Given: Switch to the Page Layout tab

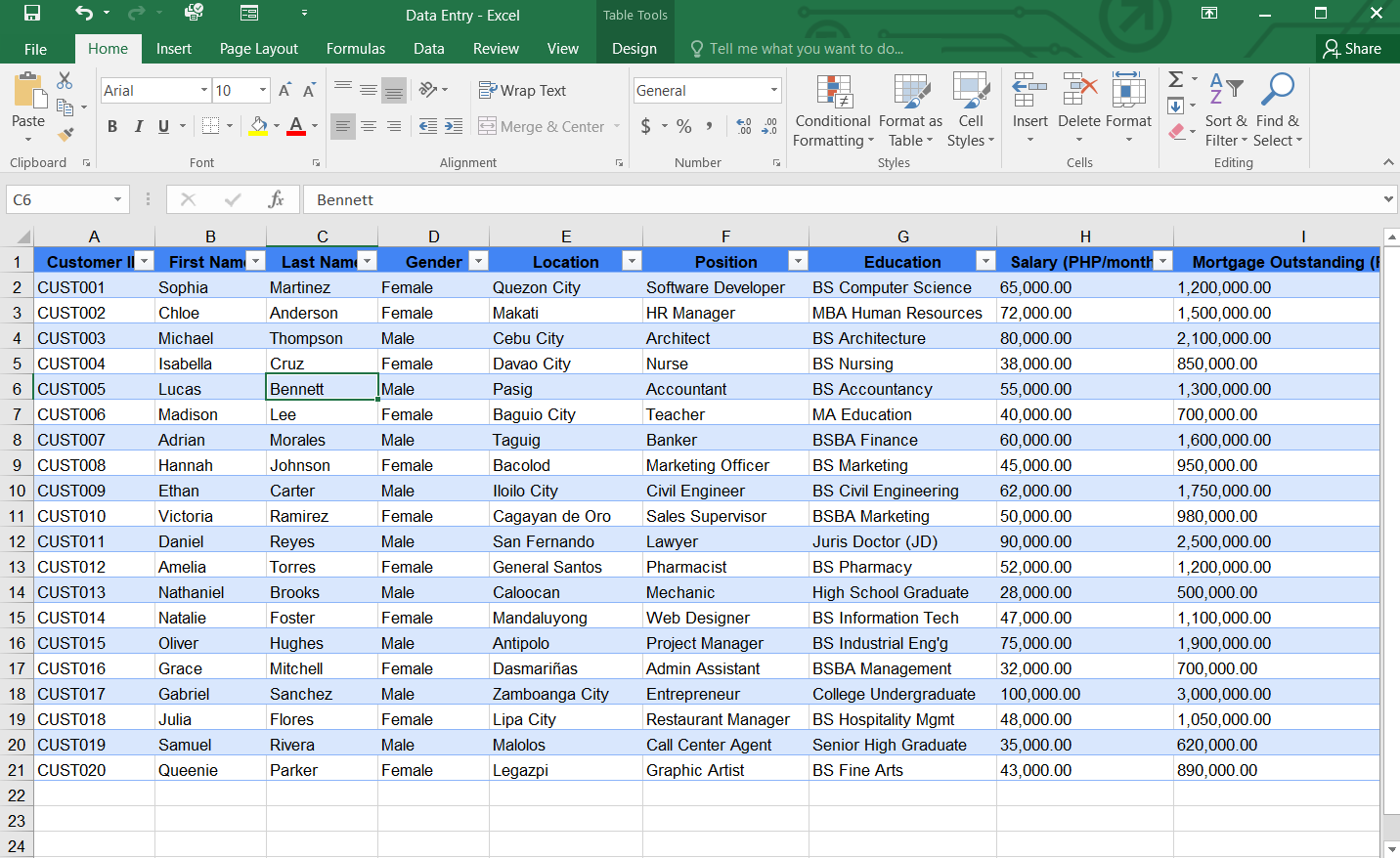Looking at the screenshot, I should point(258,49).
